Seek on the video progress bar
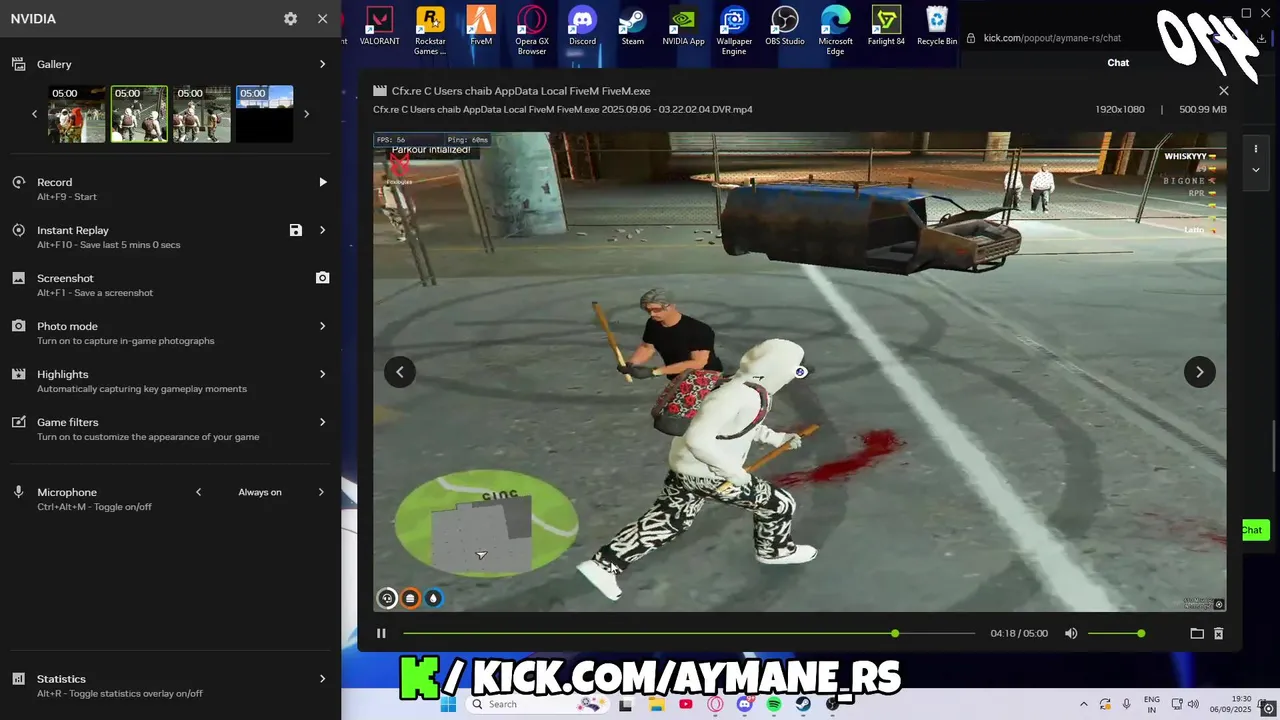1280x720 pixels. [x=689, y=633]
